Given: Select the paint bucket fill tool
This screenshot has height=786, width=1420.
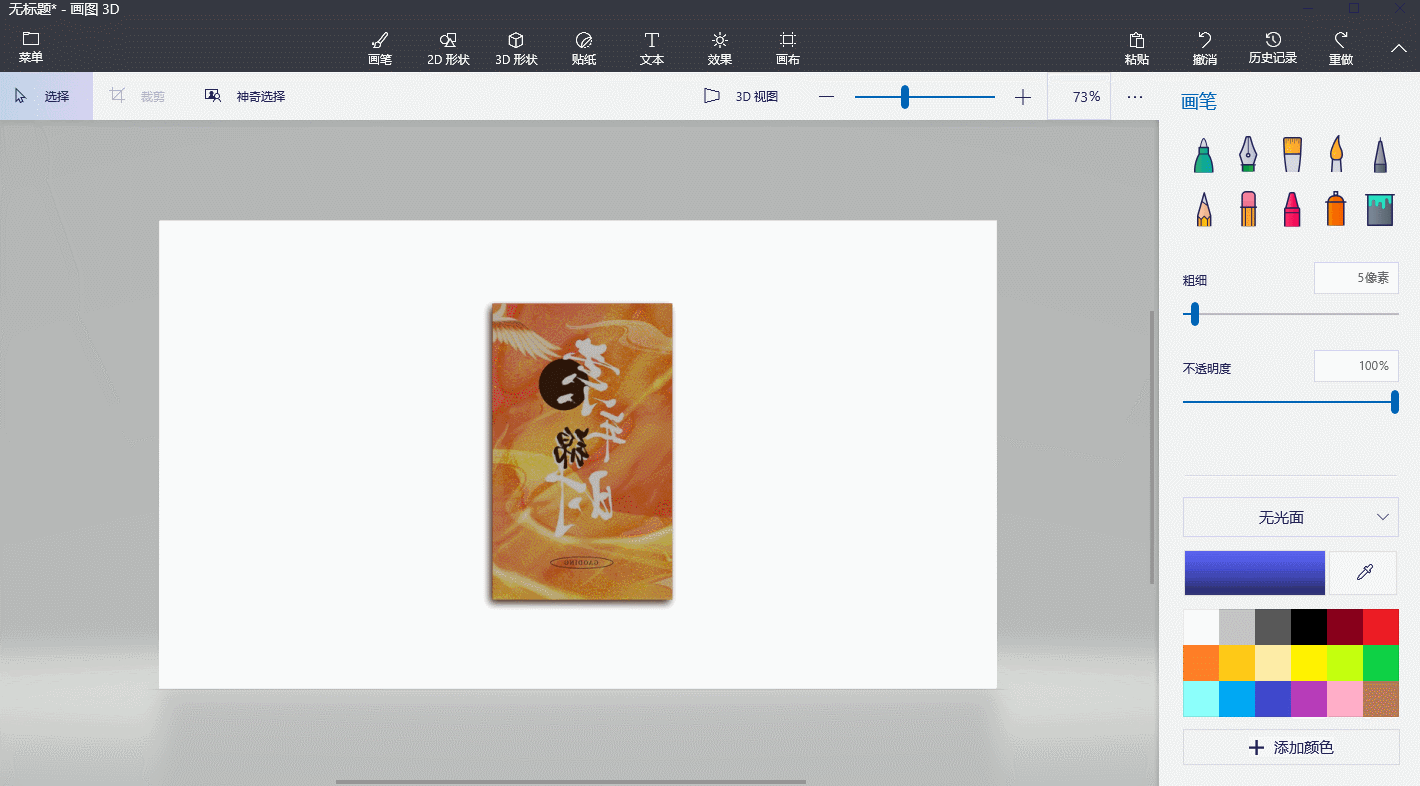Looking at the screenshot, I should pos(1380,209).
